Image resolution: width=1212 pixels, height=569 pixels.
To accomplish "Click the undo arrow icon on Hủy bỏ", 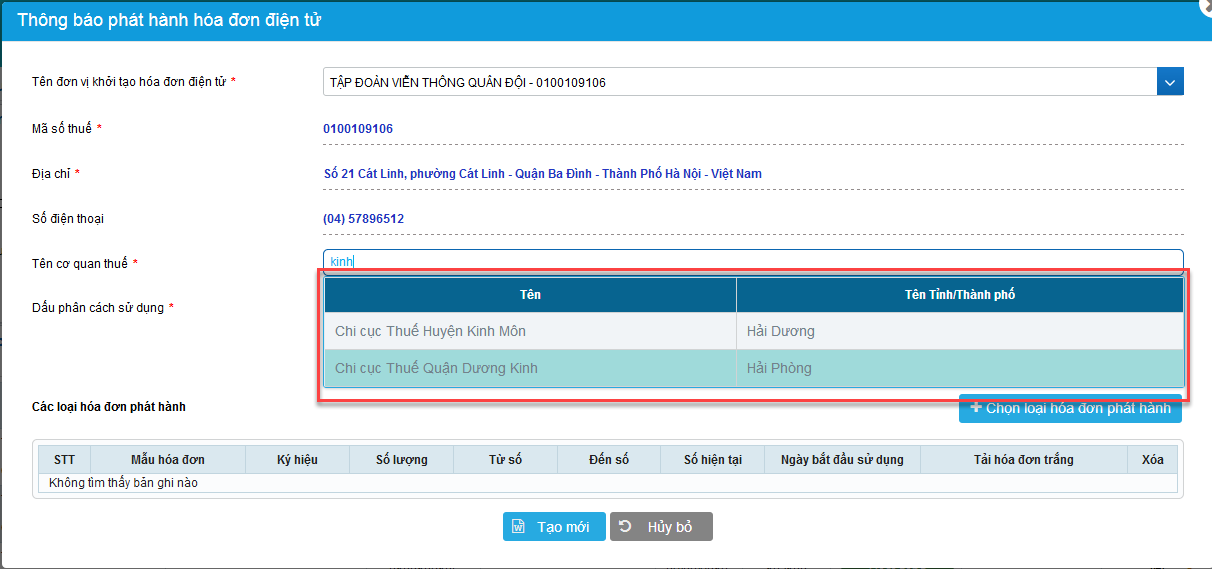I will [625, 527].
